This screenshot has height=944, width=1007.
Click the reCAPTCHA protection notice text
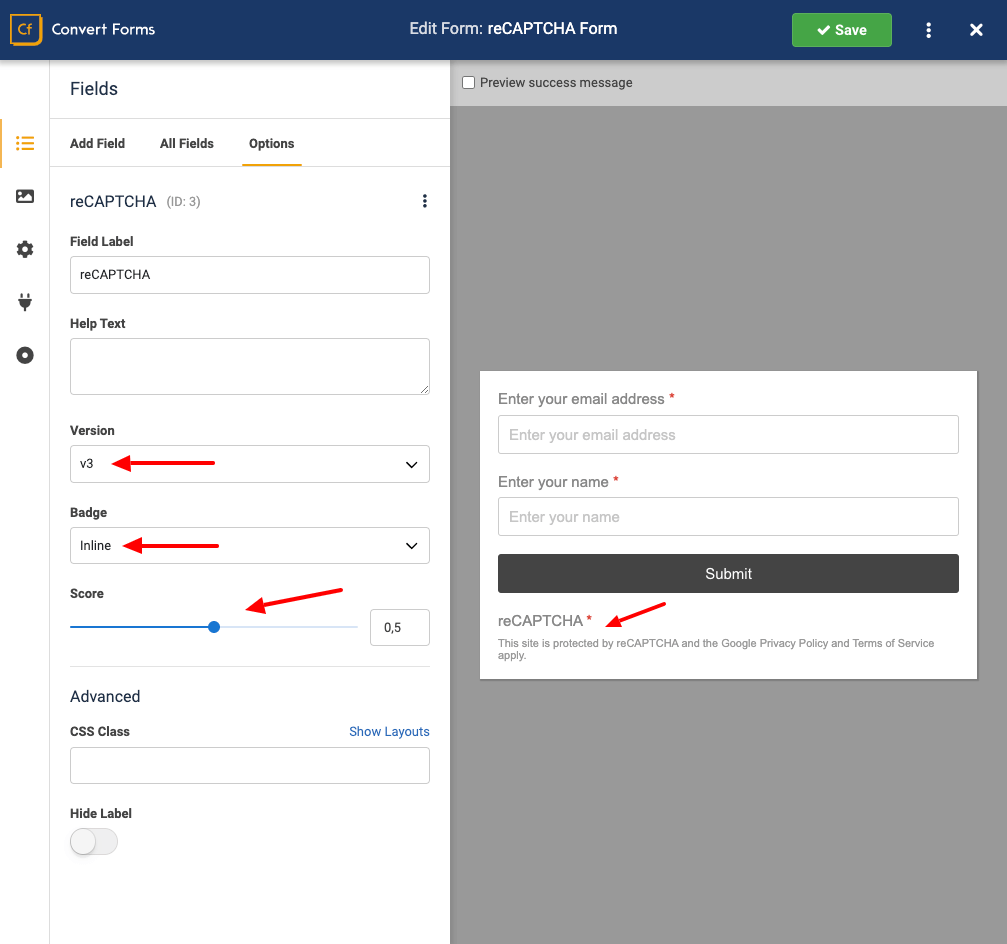tap(716, 649)
